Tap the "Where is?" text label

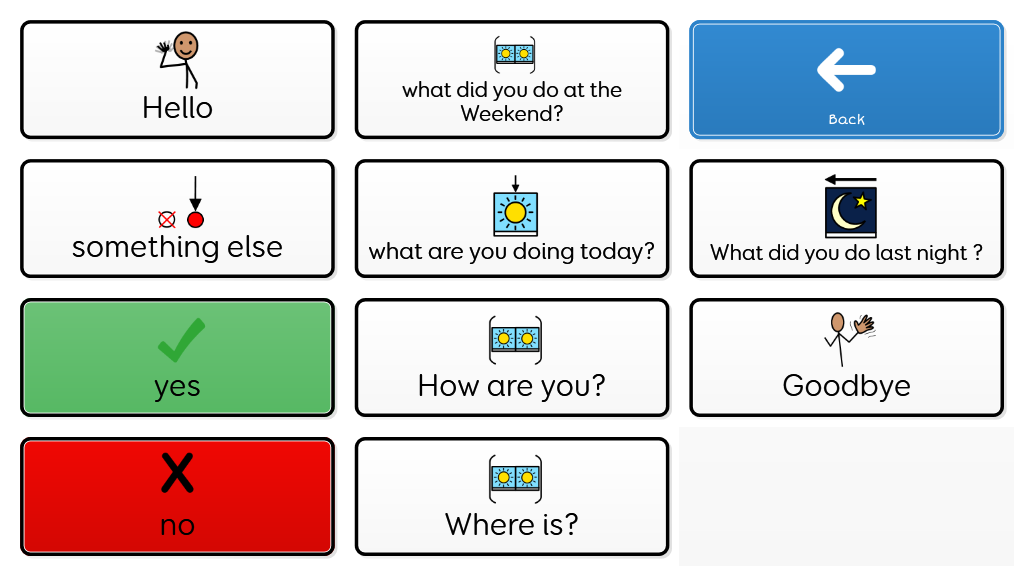(x=512, y=524)
